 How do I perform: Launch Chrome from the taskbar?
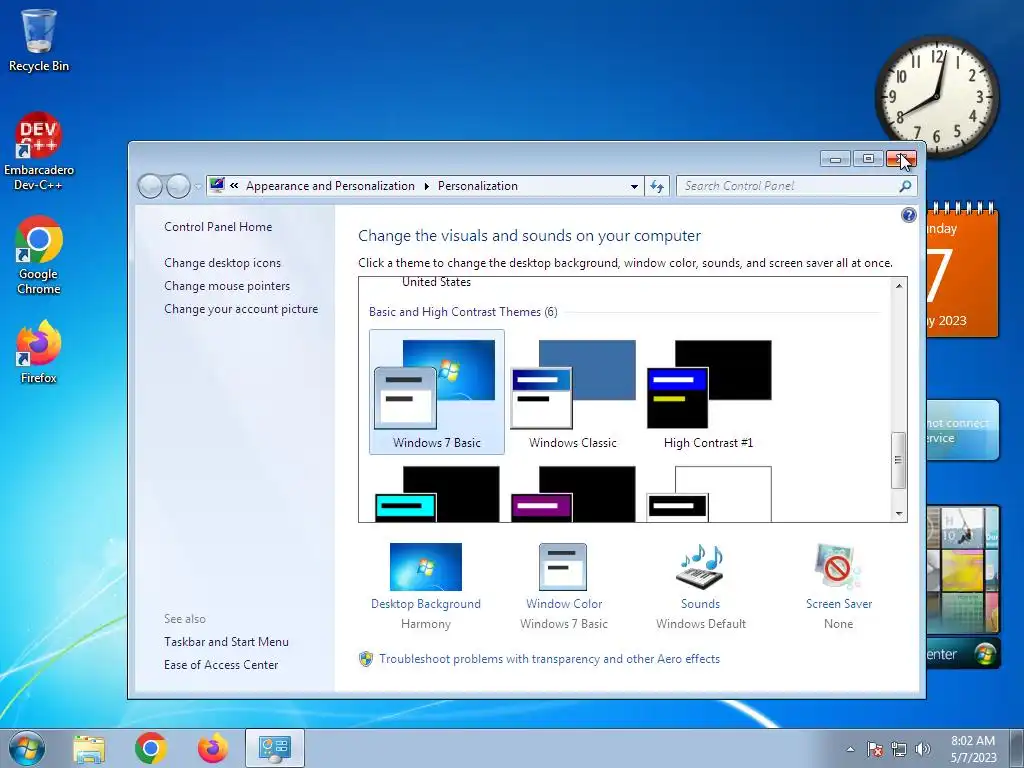tap(151, 748)
